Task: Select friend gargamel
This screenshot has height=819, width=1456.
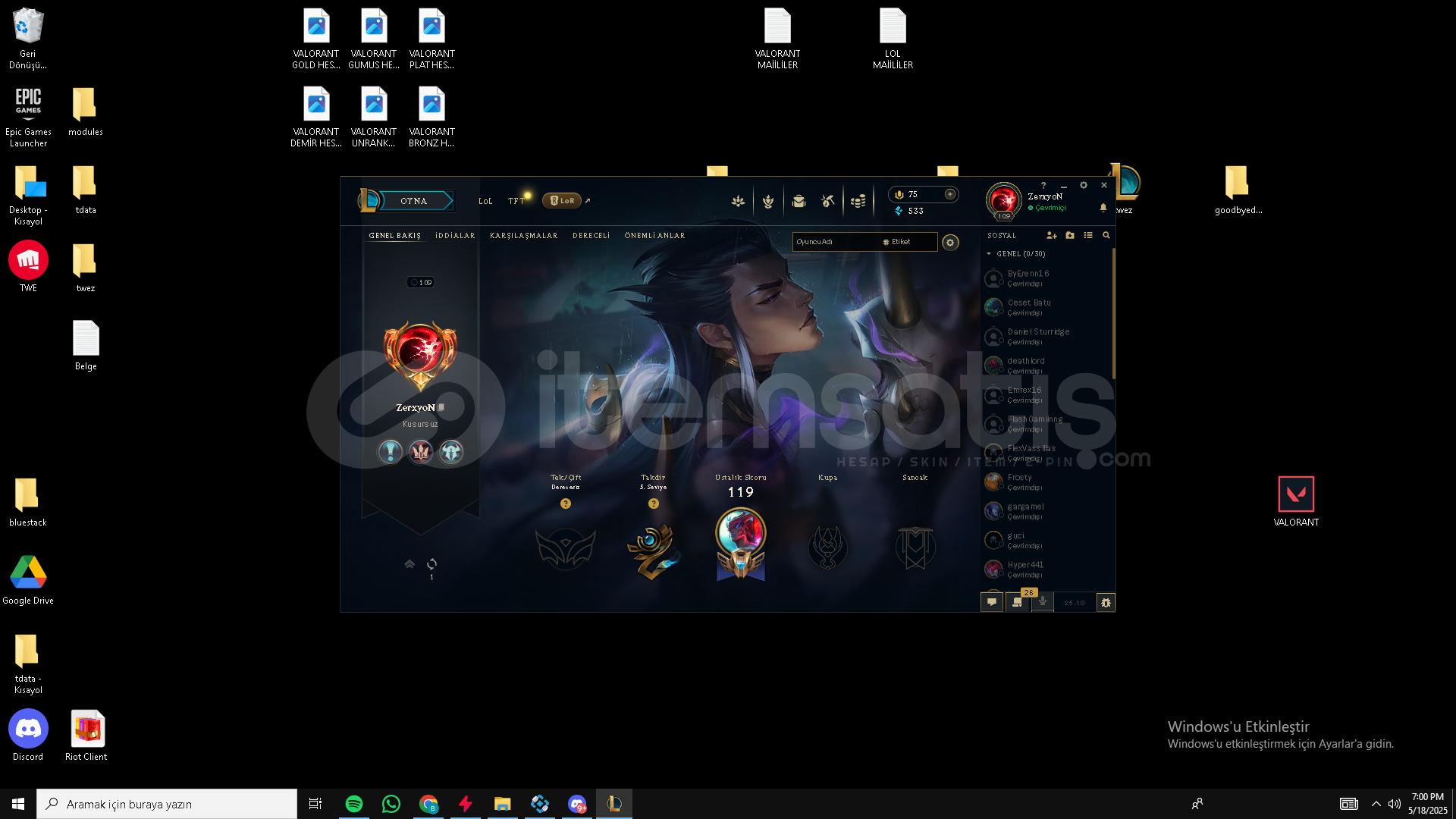Action: coord(1046,511)
